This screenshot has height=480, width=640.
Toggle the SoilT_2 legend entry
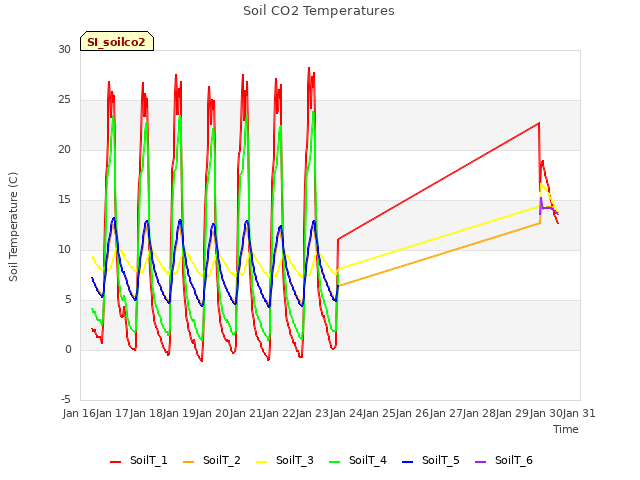[x=212, y=460]
